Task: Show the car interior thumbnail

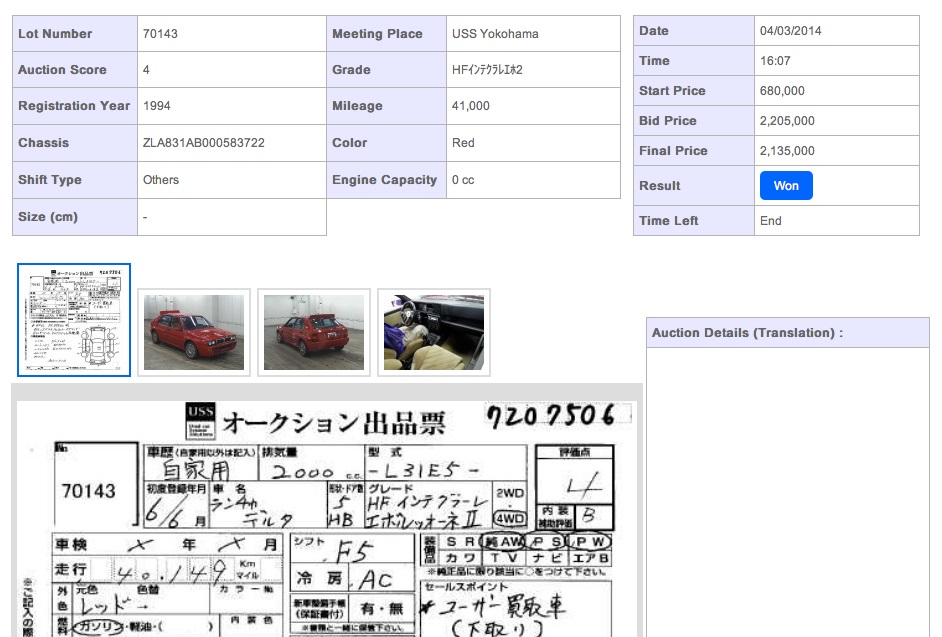Action: coord(434,332)
